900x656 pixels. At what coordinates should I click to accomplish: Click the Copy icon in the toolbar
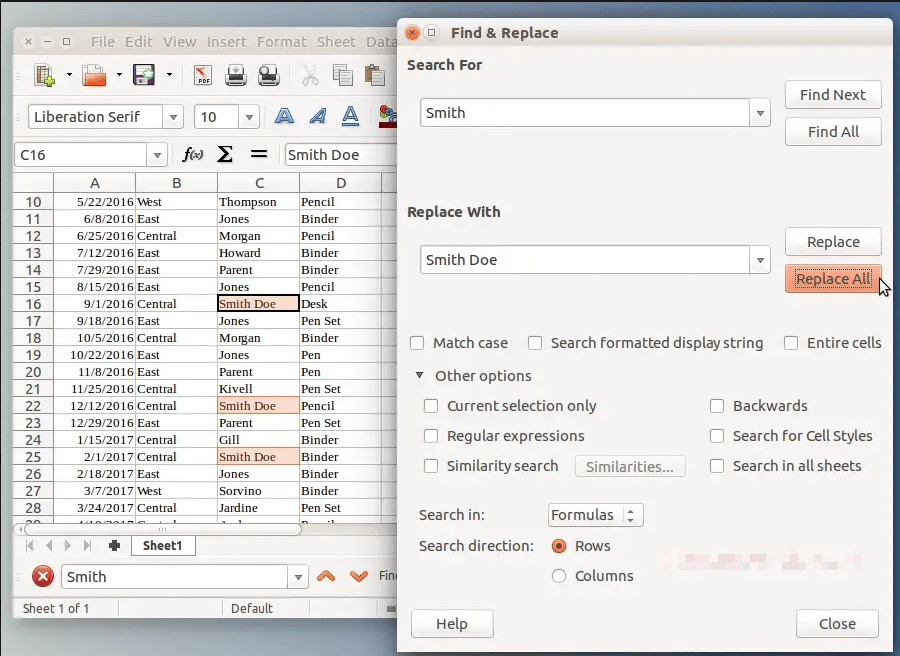coord(341,76)
